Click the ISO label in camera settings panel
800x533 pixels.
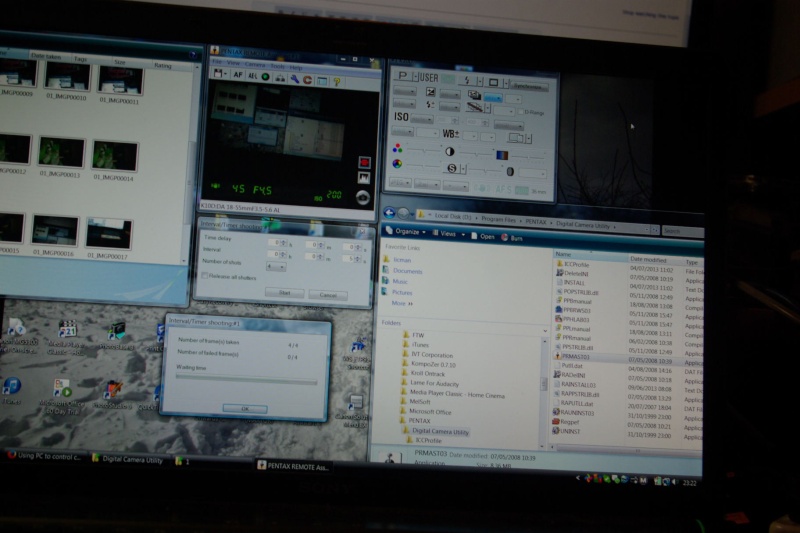point(401,117)
